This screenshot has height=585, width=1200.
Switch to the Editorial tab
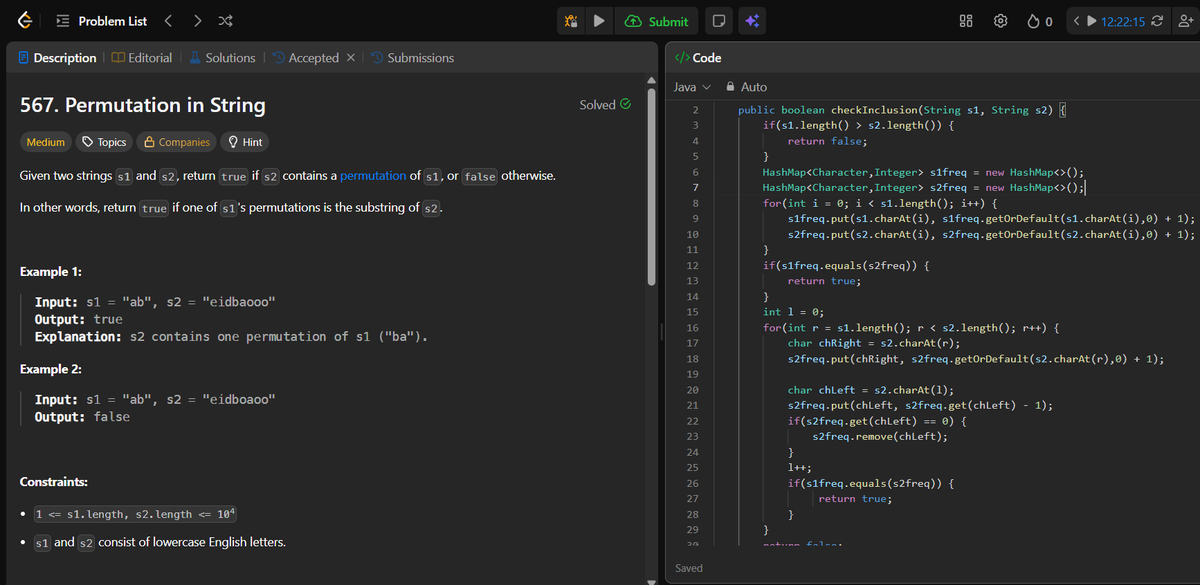(x=142, y=58)
